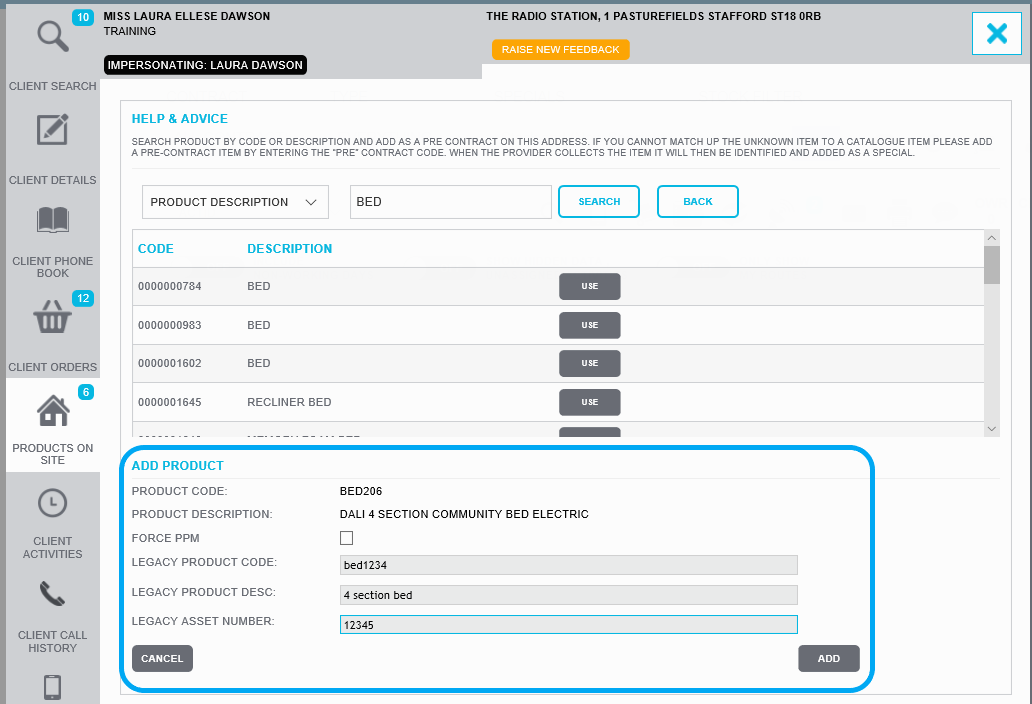This screenshot has height=704, width=1032.
Task: Click the results list scrollbar thumb
Action: (x=992, y=265)
